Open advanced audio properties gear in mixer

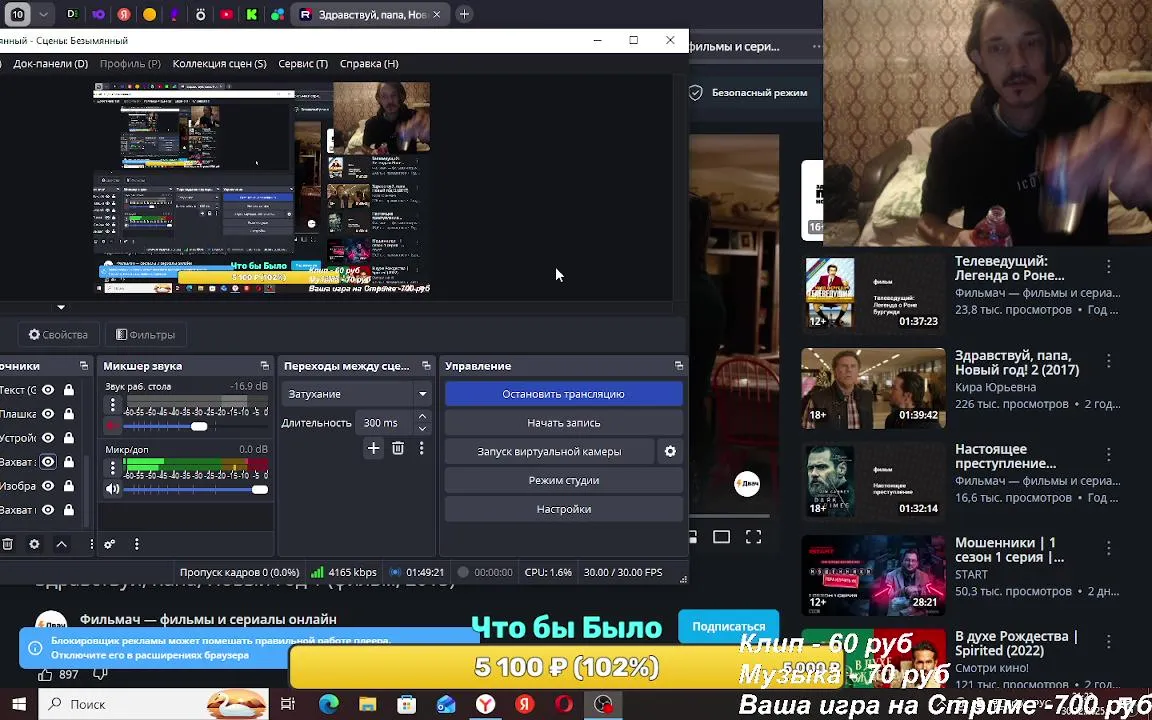tap(109, 544)
